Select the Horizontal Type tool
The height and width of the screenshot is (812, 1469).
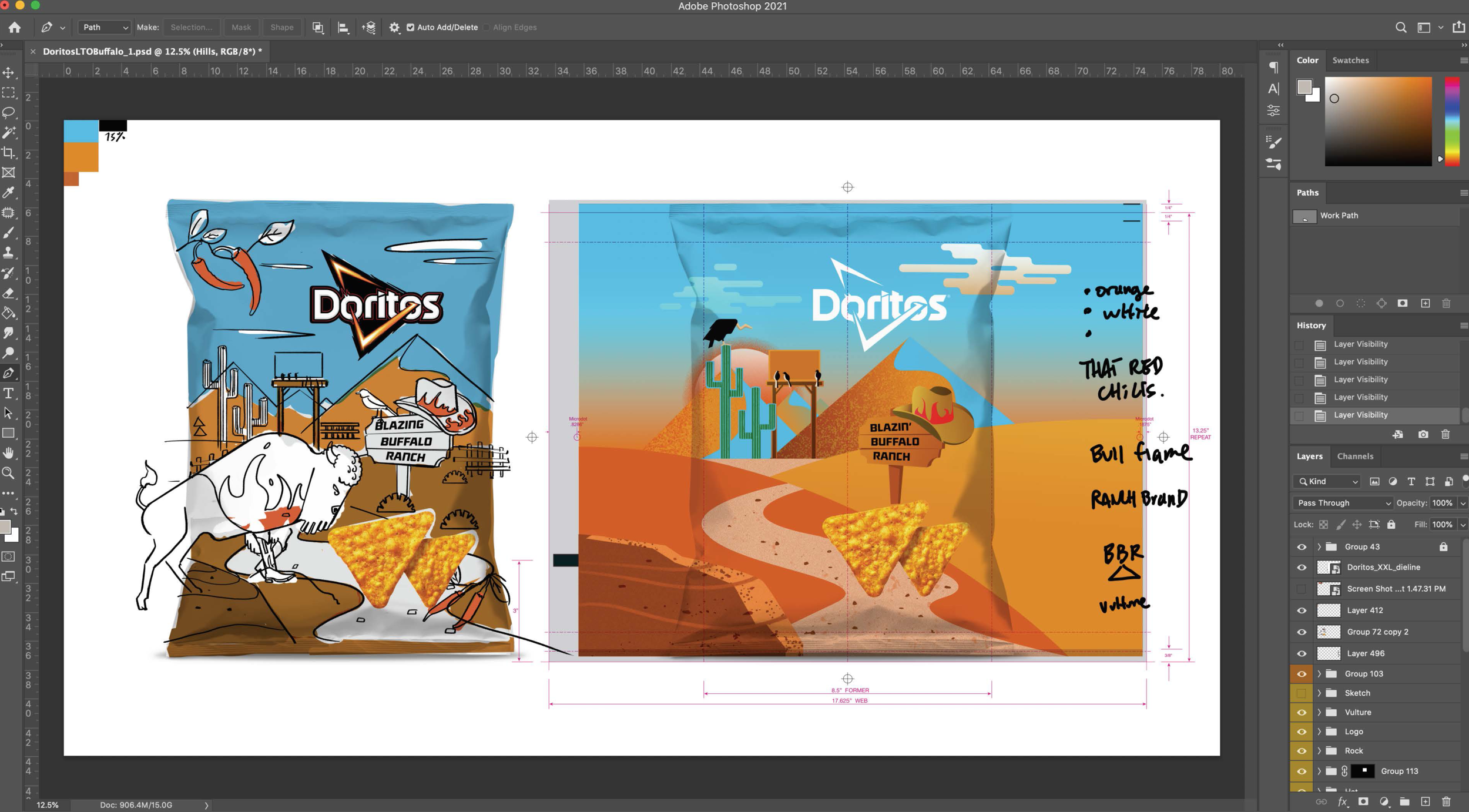click(9, 392)
